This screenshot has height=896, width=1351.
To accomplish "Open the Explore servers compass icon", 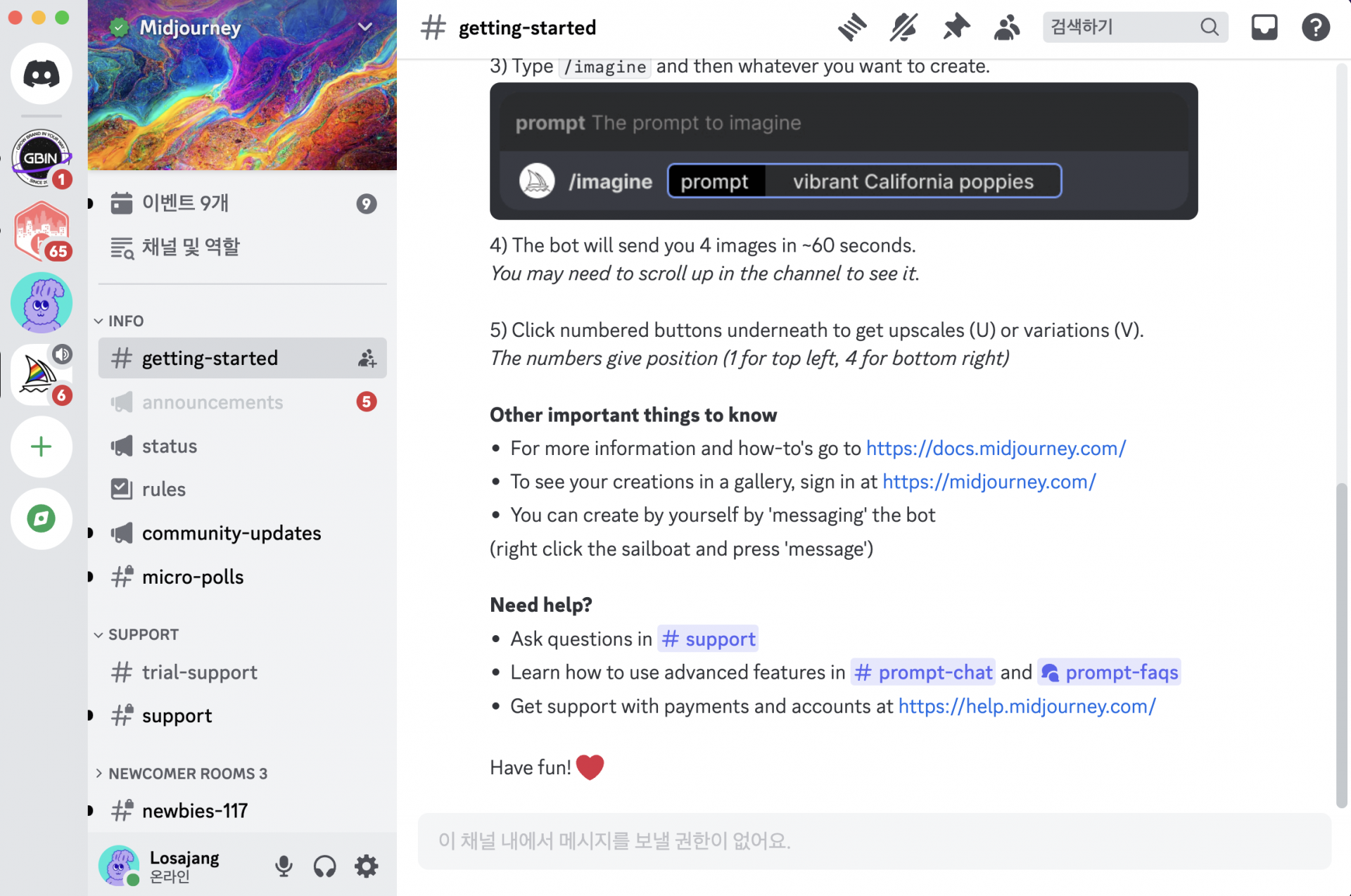I will pyautogui.click(x=42, y=519).
